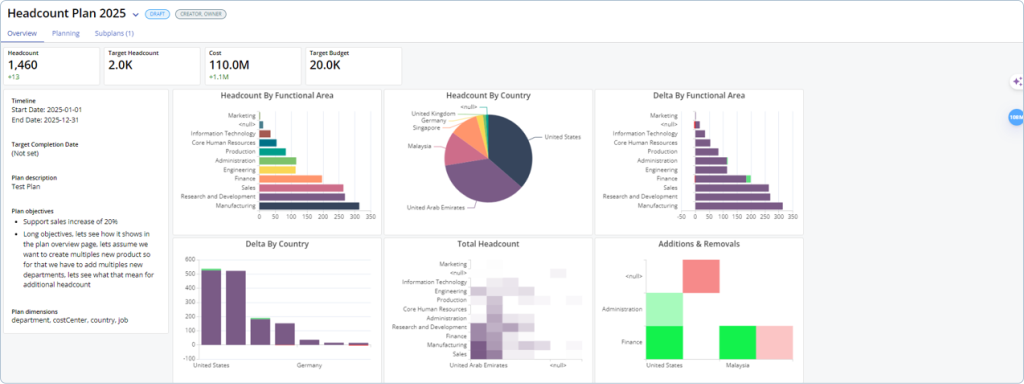
Task: Select yellow Engineering bar in Headcount By Functional Area
Action: point(278,170)
